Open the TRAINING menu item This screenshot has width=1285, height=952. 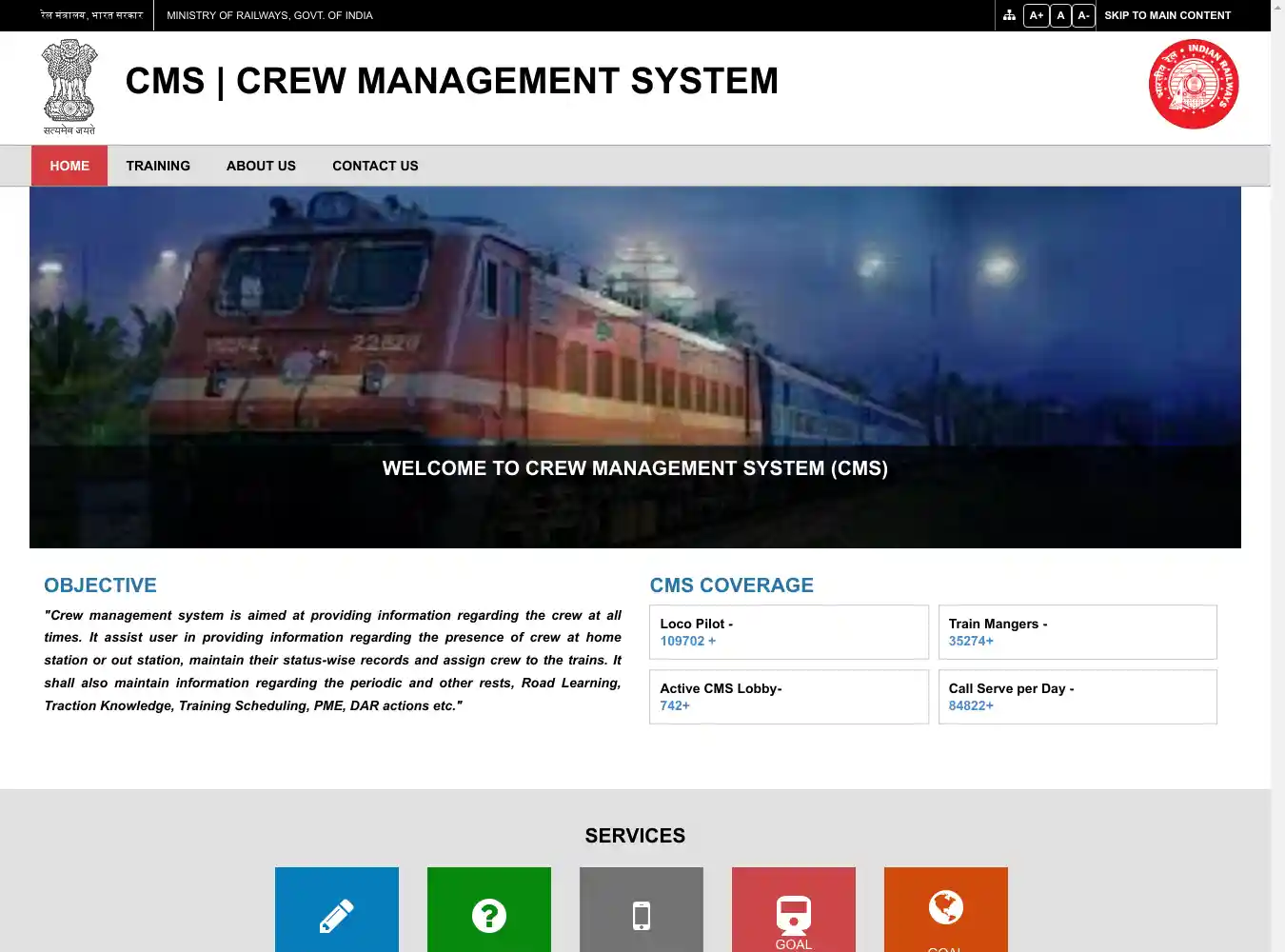pos(158,166)
